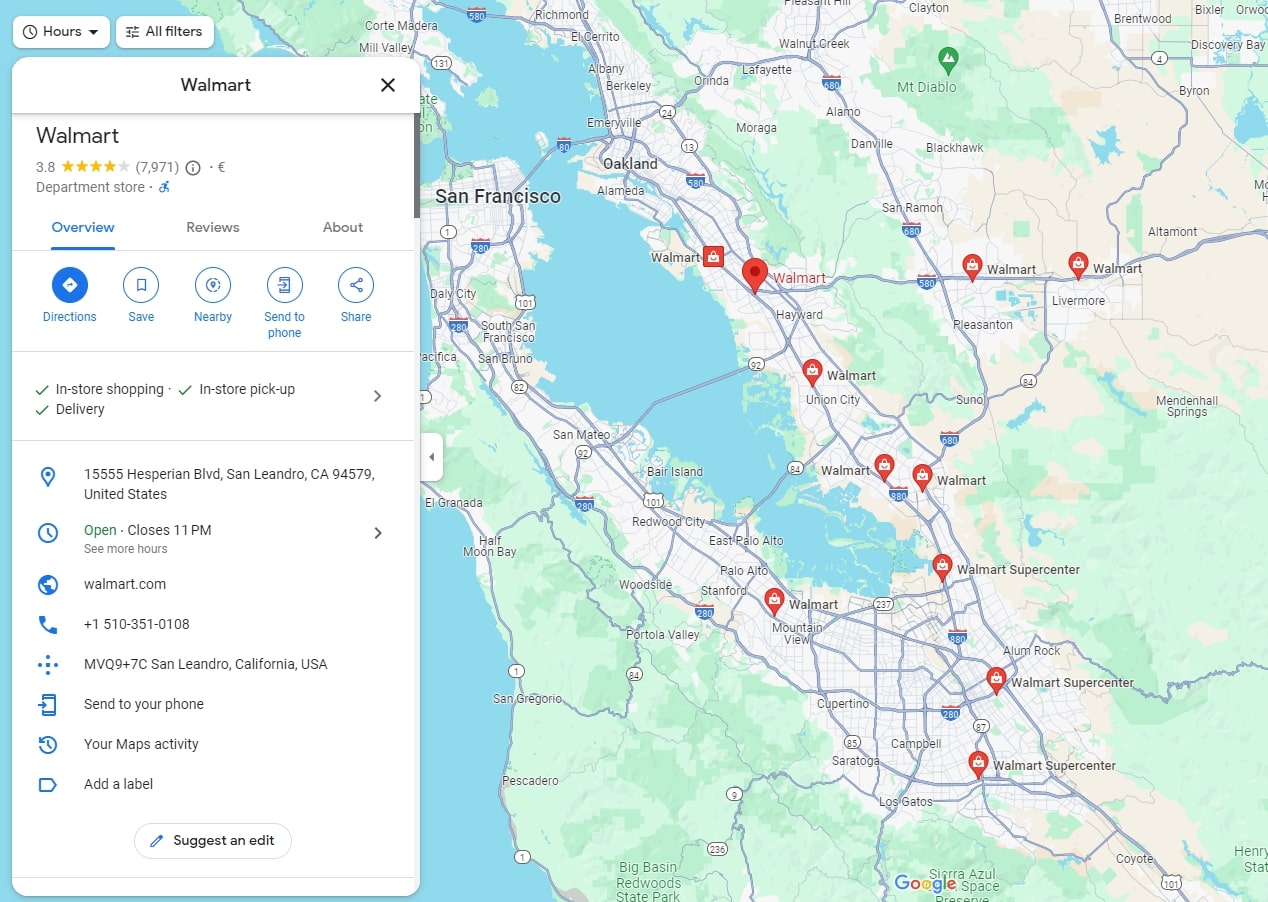The width and height of the screenshot is (1268, 902).
Task: Open the Hours filter dropdown
Action: [60, 31]
